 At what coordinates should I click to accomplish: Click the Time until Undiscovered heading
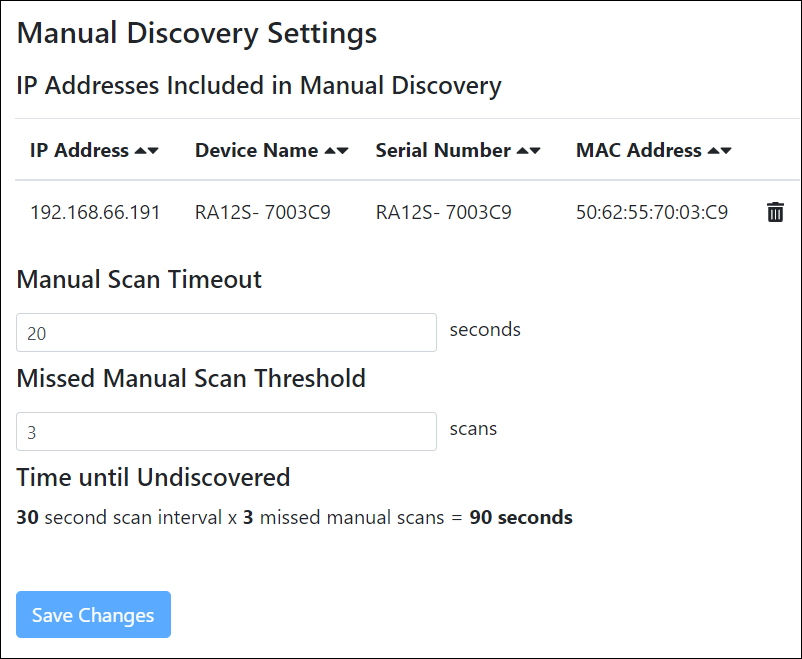click(x=153, y=477)
